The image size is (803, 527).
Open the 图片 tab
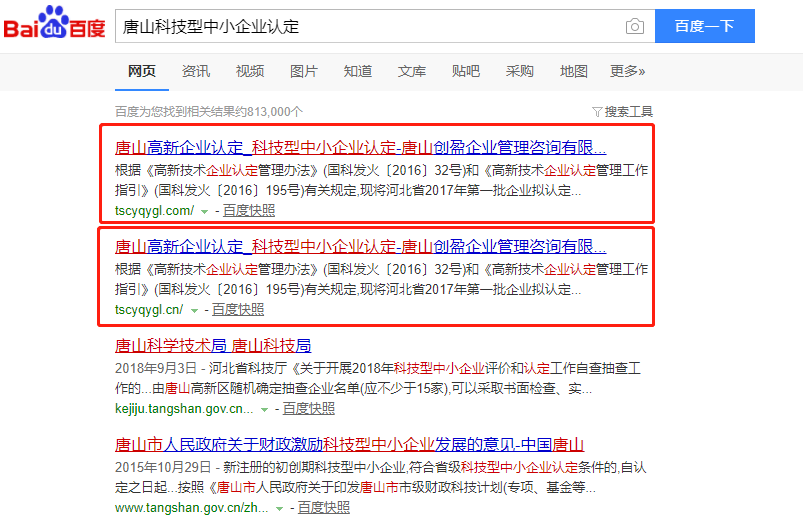click(304, 71)
